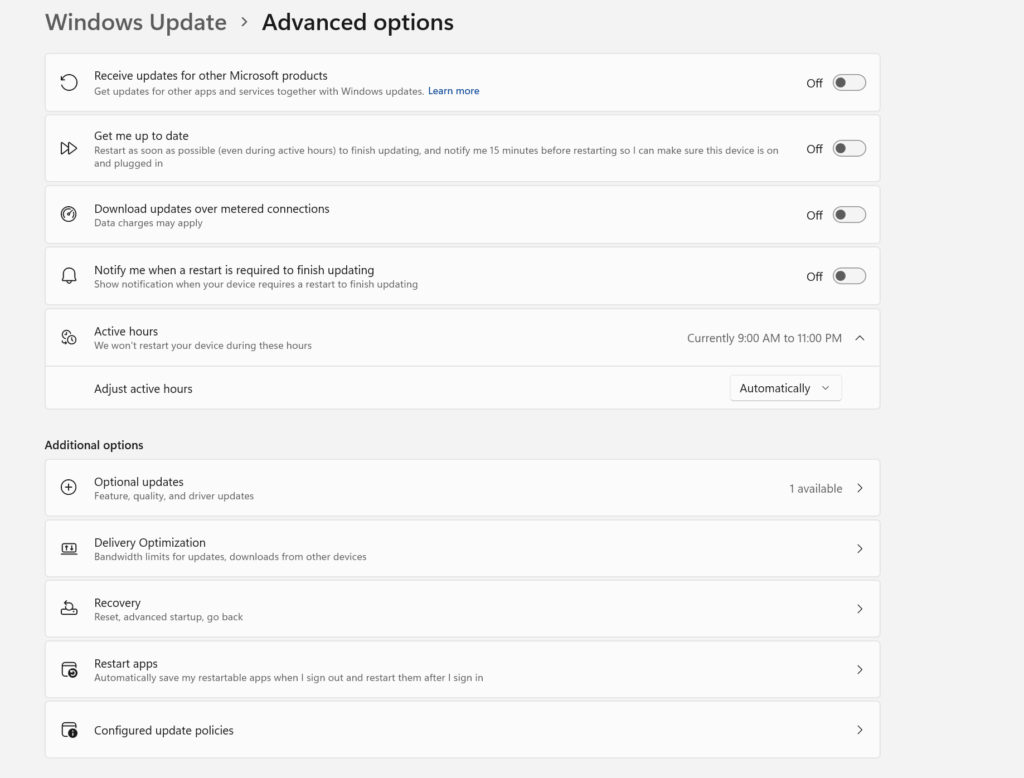Click the restart notification bell icon
Image resolution: width=1024 pixels, height=778 pixels.
(x=69, y=276)
